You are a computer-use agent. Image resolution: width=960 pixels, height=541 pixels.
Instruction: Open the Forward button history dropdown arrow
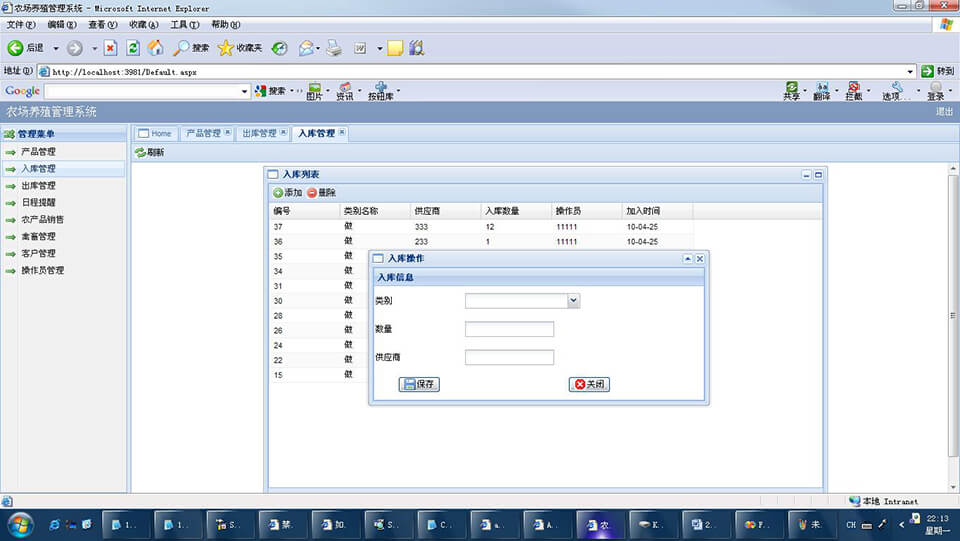point(94,48)
